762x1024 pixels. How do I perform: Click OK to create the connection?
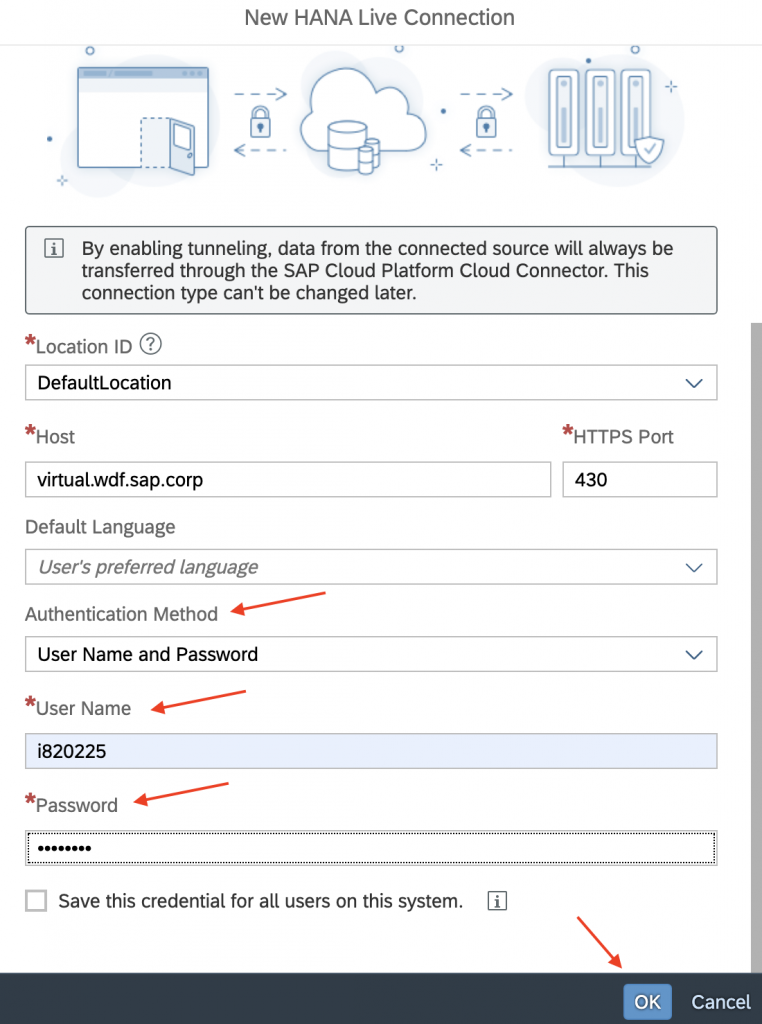[647, 1002]
